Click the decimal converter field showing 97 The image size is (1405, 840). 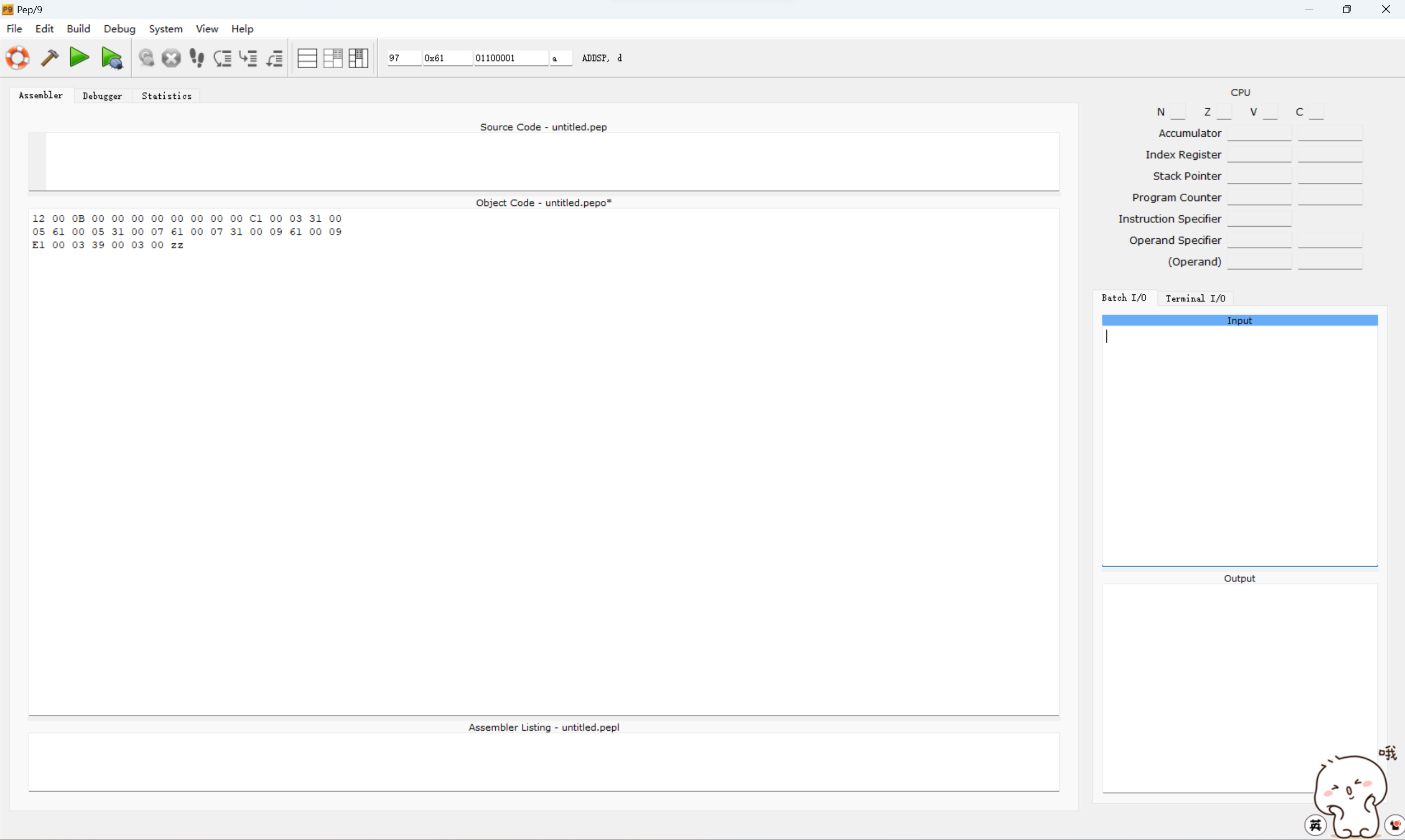point(404,58)
